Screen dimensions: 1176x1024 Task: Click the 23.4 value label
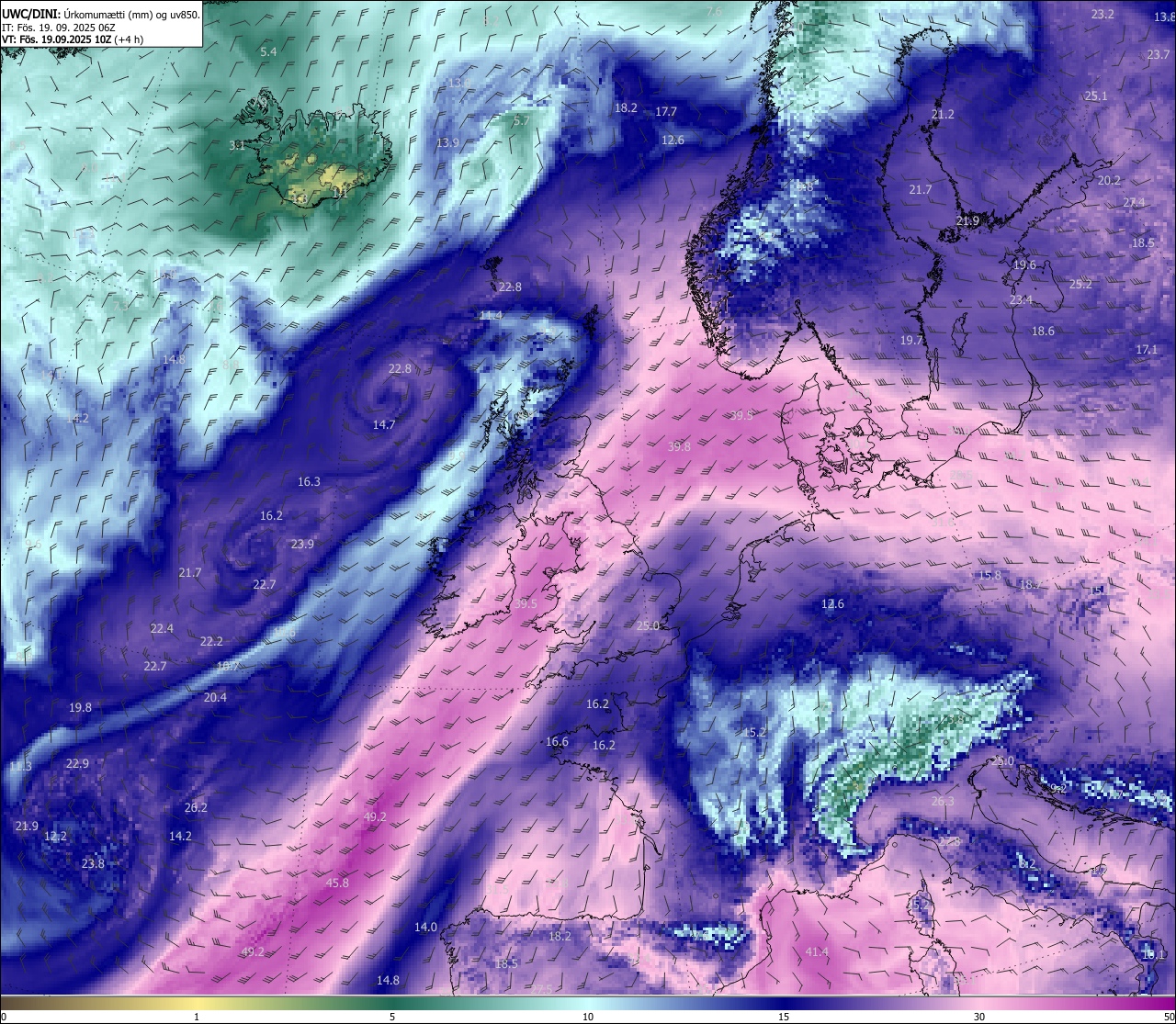point(1021,299)
